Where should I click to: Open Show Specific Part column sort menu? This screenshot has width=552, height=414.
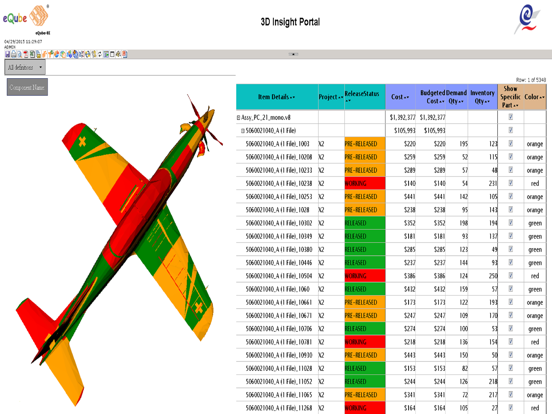tap(516, 105)
